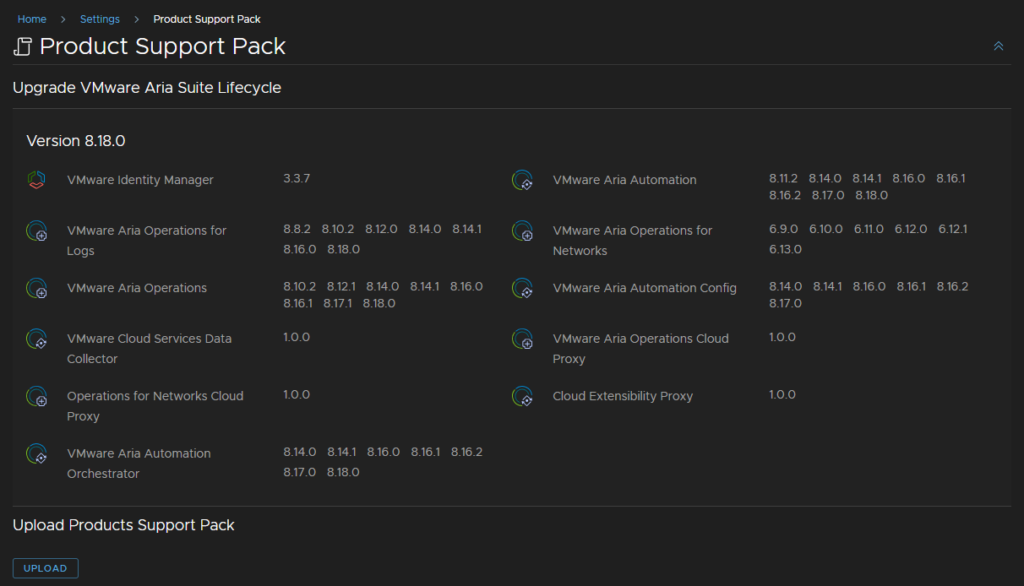Click the 'VMware Identity Manager' label
Image resolution: width=1024 pixels, height=586 pixels.
[140, 180]
